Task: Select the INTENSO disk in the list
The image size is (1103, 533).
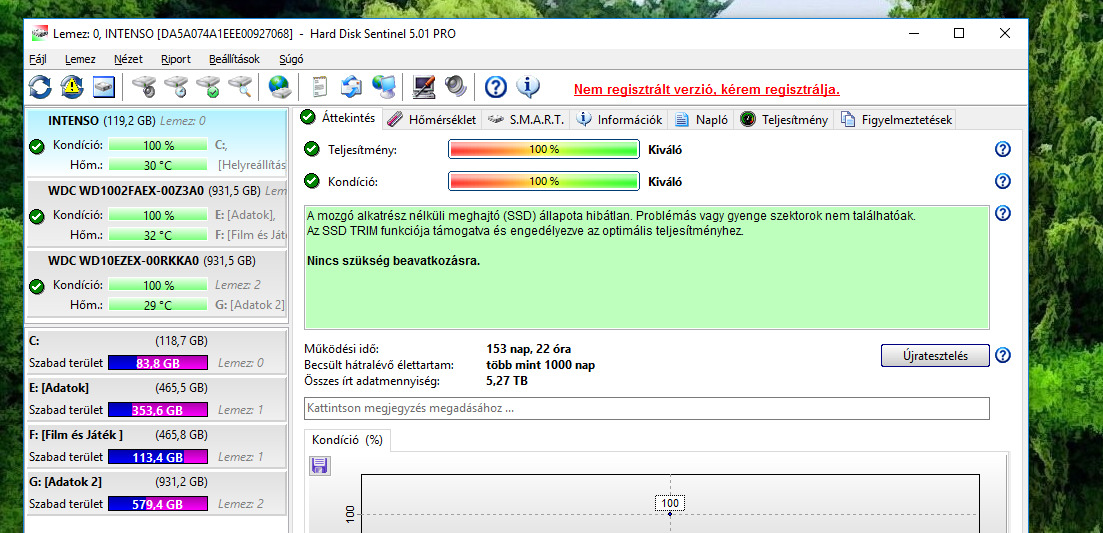Action: (157, 141)
